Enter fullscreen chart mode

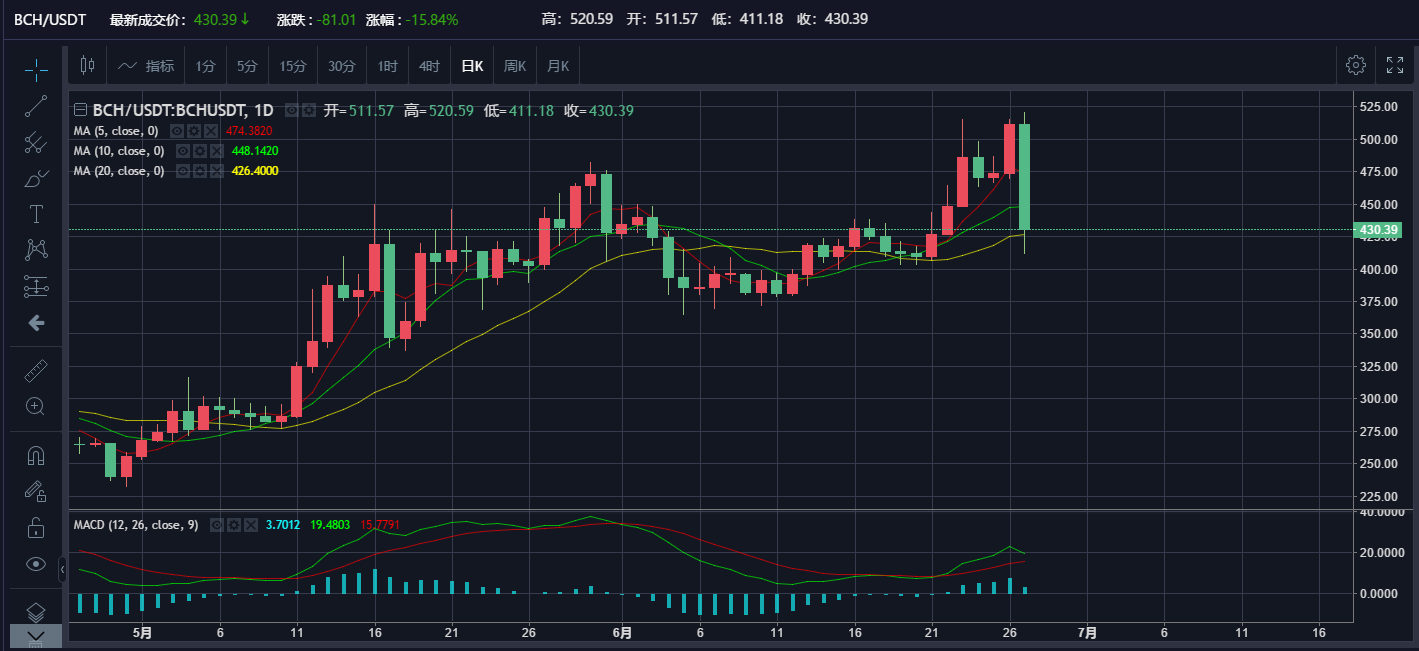[x=1394, y=66]
